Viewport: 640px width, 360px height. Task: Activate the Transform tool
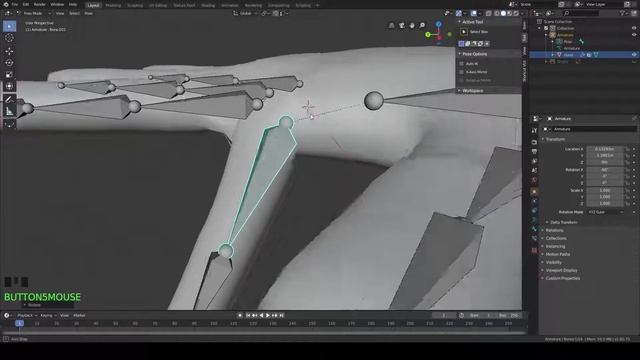(x=9, y=86)
